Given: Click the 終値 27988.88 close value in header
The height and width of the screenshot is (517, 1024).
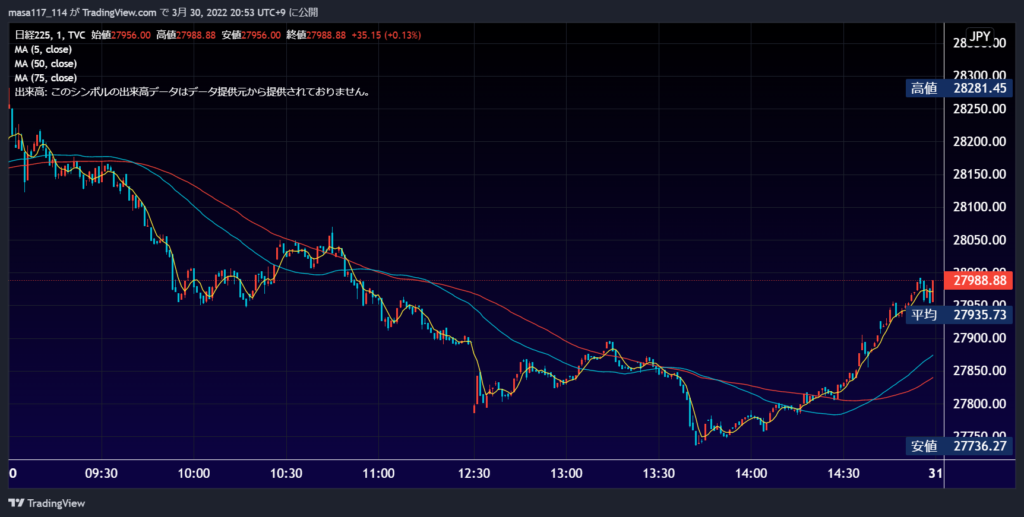Looking at the screenshot, I should tap(316, 35).
